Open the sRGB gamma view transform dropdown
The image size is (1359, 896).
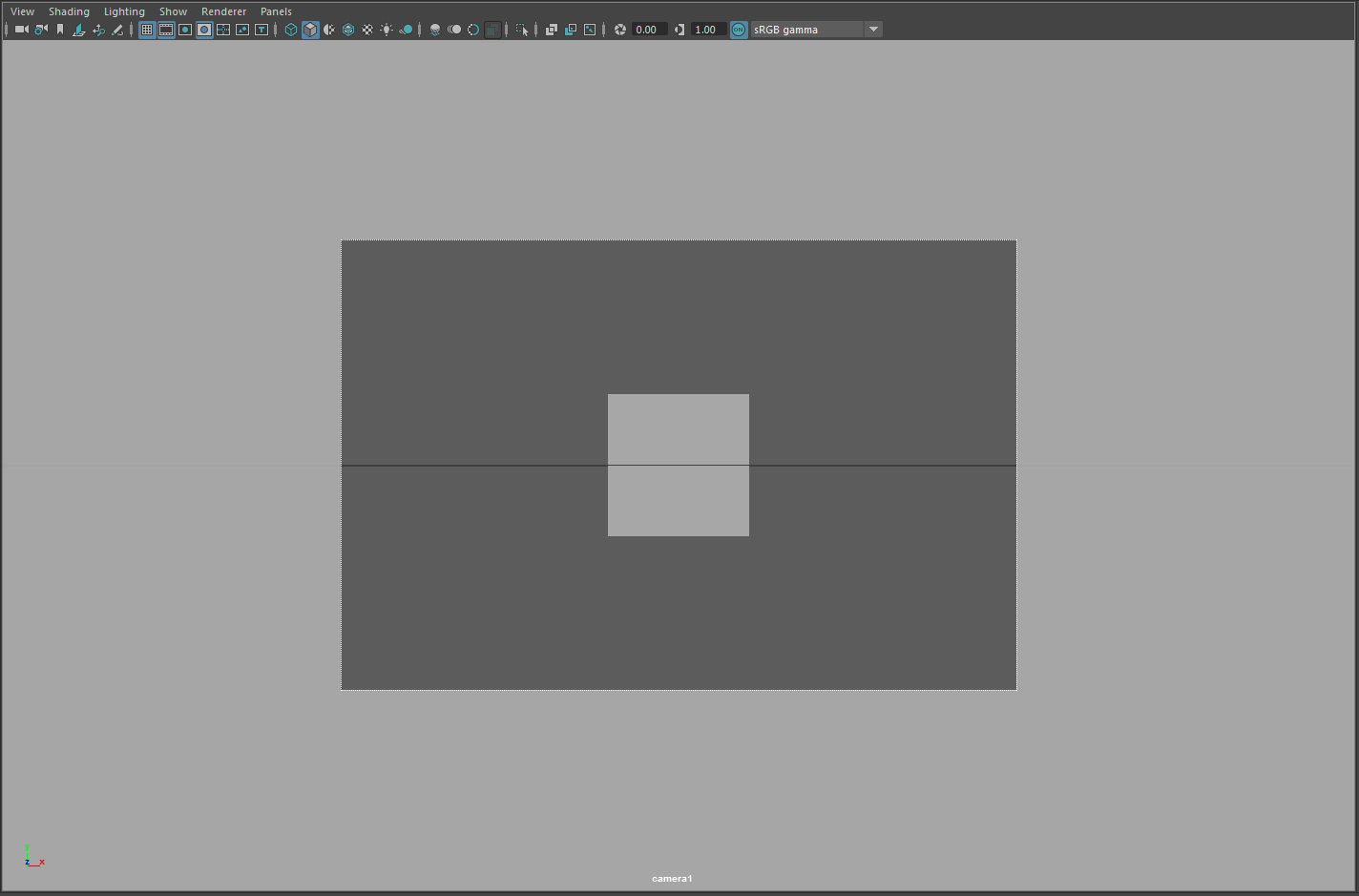(x=872, y=30)
